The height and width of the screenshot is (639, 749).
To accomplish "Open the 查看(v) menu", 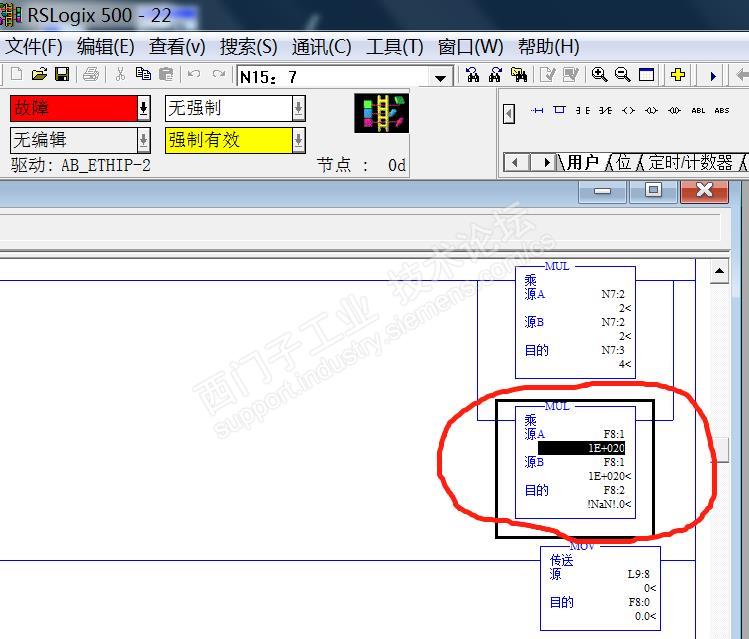I will pyautogui.click(x=177, y=47).
